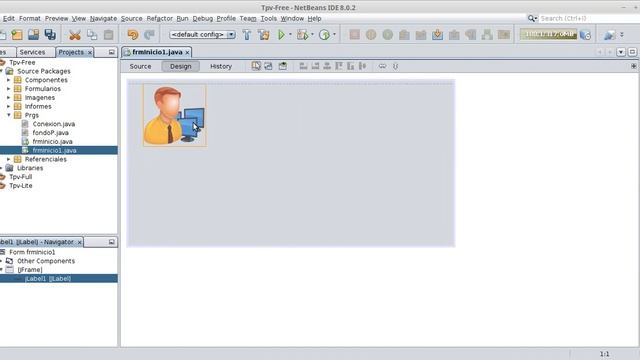Select fondoP.java in project tree
640x360 pixels.
click(50, 133)
